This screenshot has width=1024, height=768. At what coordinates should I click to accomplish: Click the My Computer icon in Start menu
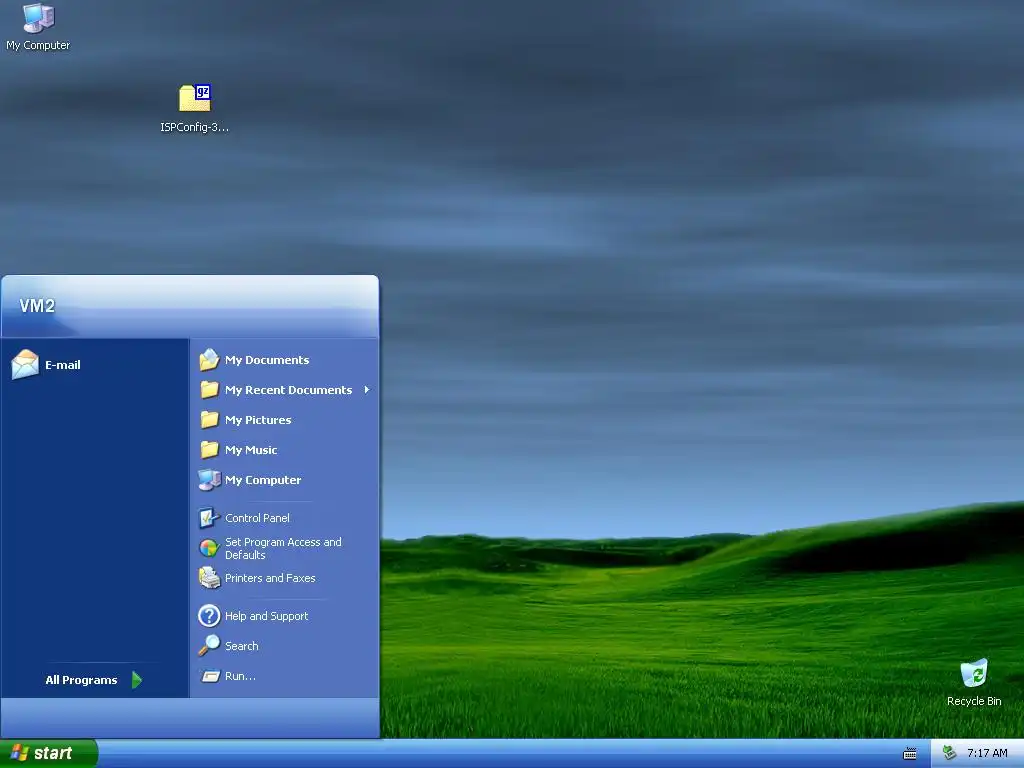click(209, 480)
